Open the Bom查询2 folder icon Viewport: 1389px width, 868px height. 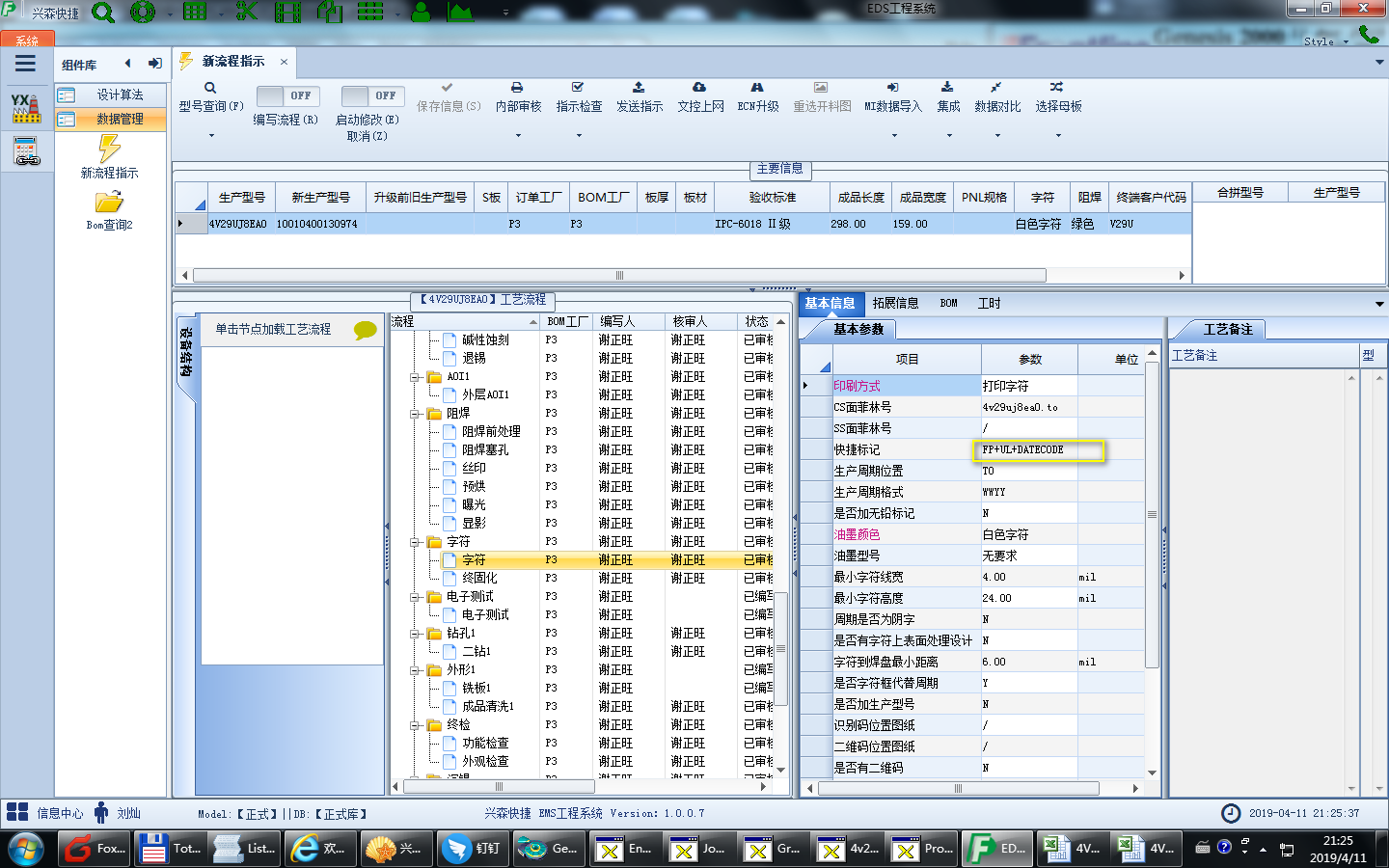tap(109, 202)
